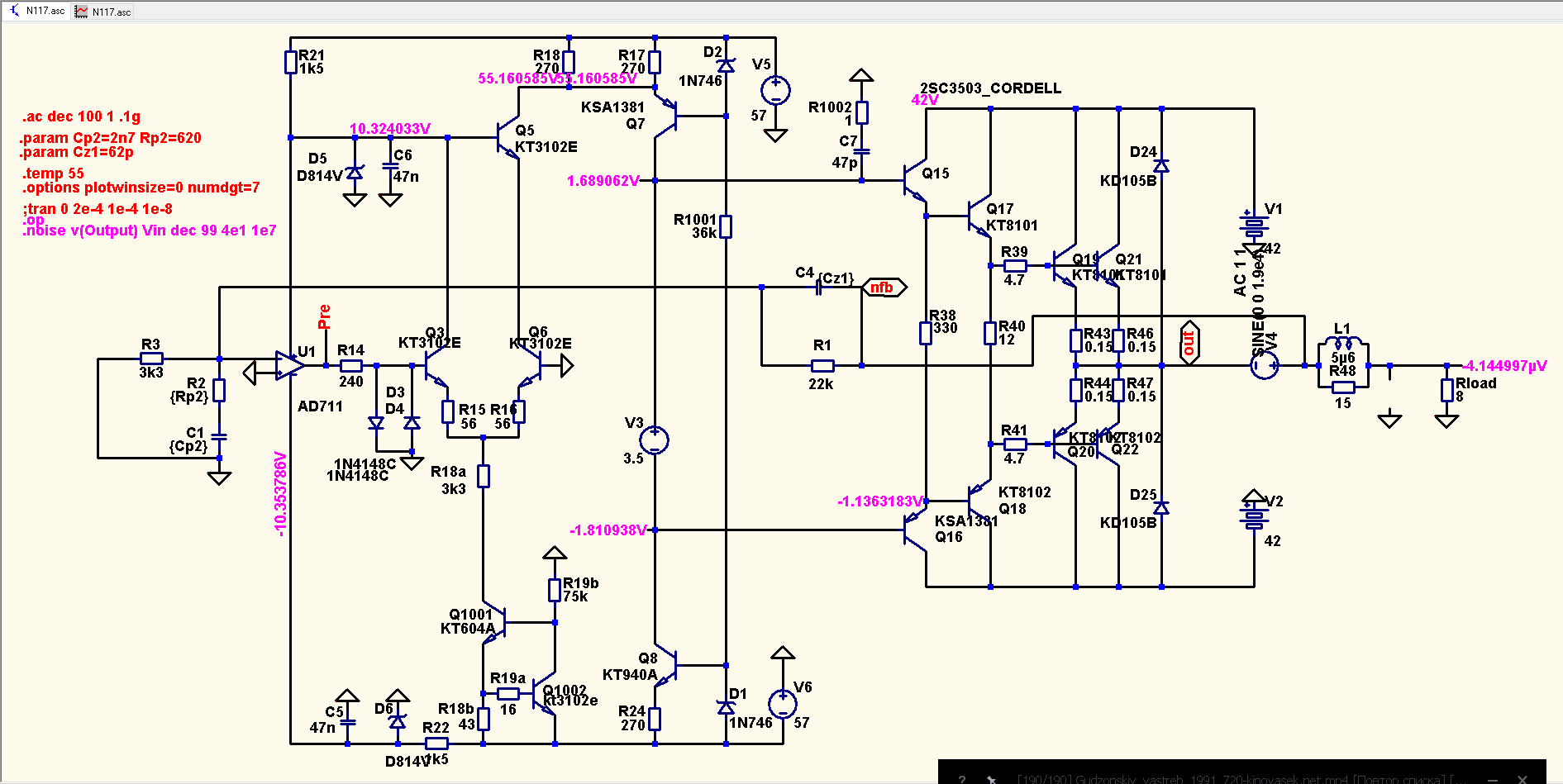
Task: Open the N117.asc waveform plot tab
Action: tap(103, 12)
